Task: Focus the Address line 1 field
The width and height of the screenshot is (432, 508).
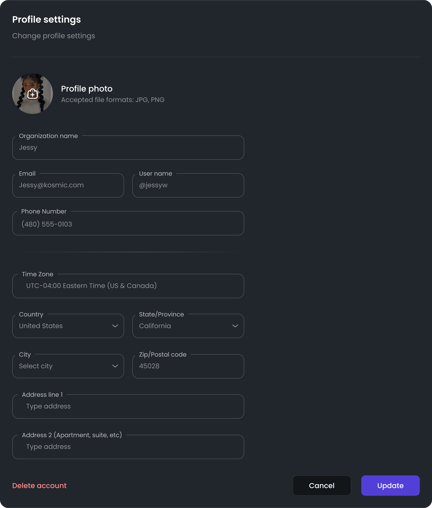Action: click(x=128, y=406)
